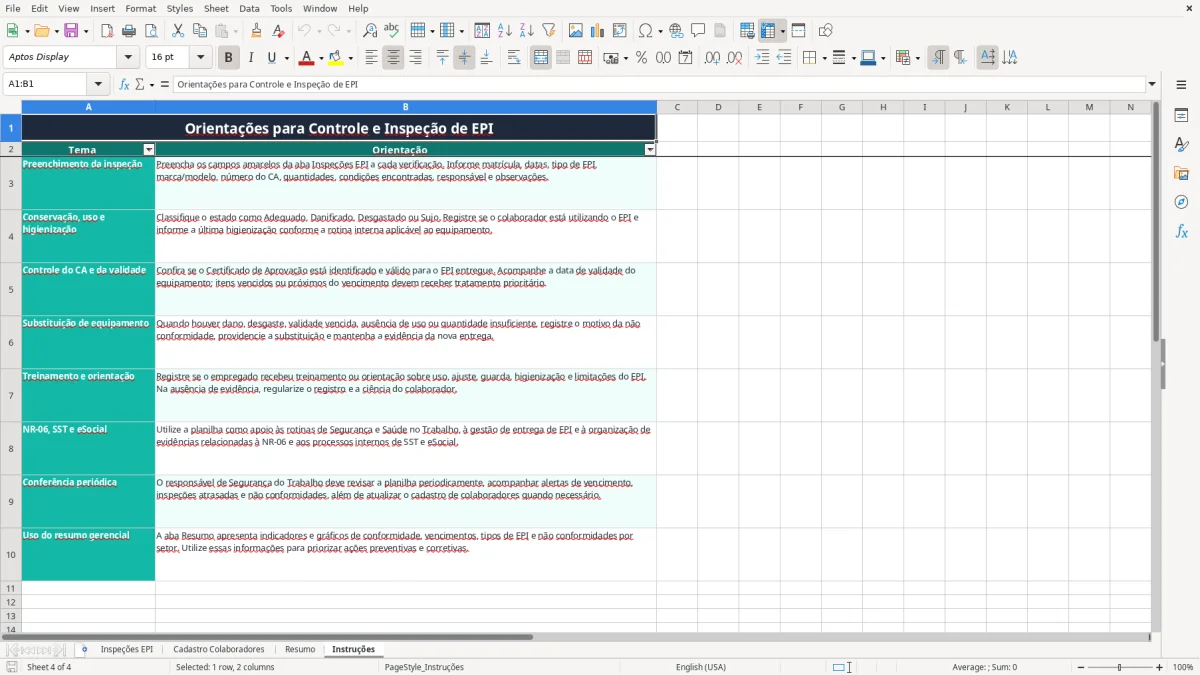
Task: Toggle Bold formatting
Action: coord(229,58)
